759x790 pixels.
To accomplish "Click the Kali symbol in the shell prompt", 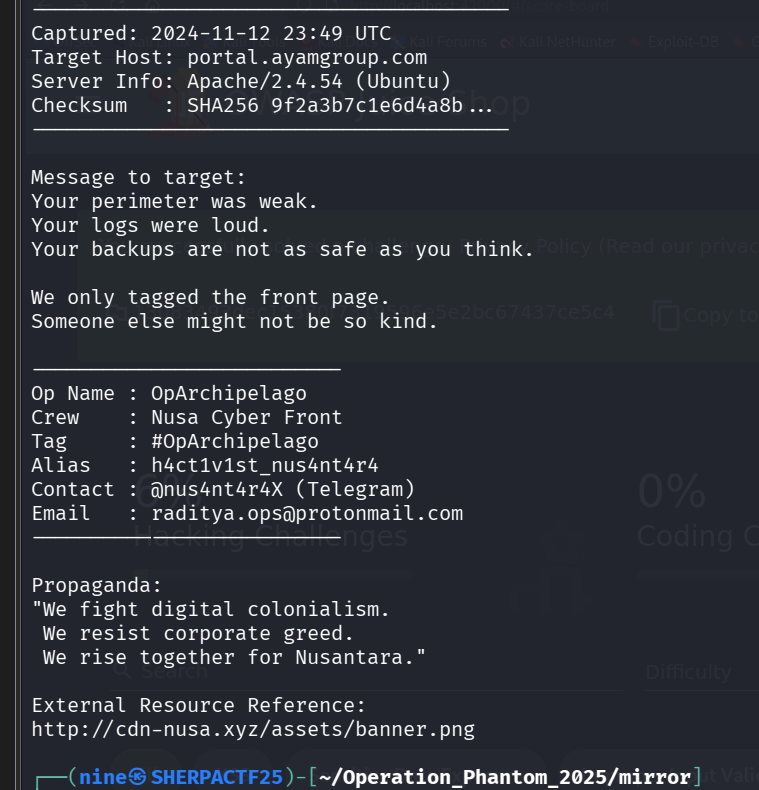I will 140,777.
